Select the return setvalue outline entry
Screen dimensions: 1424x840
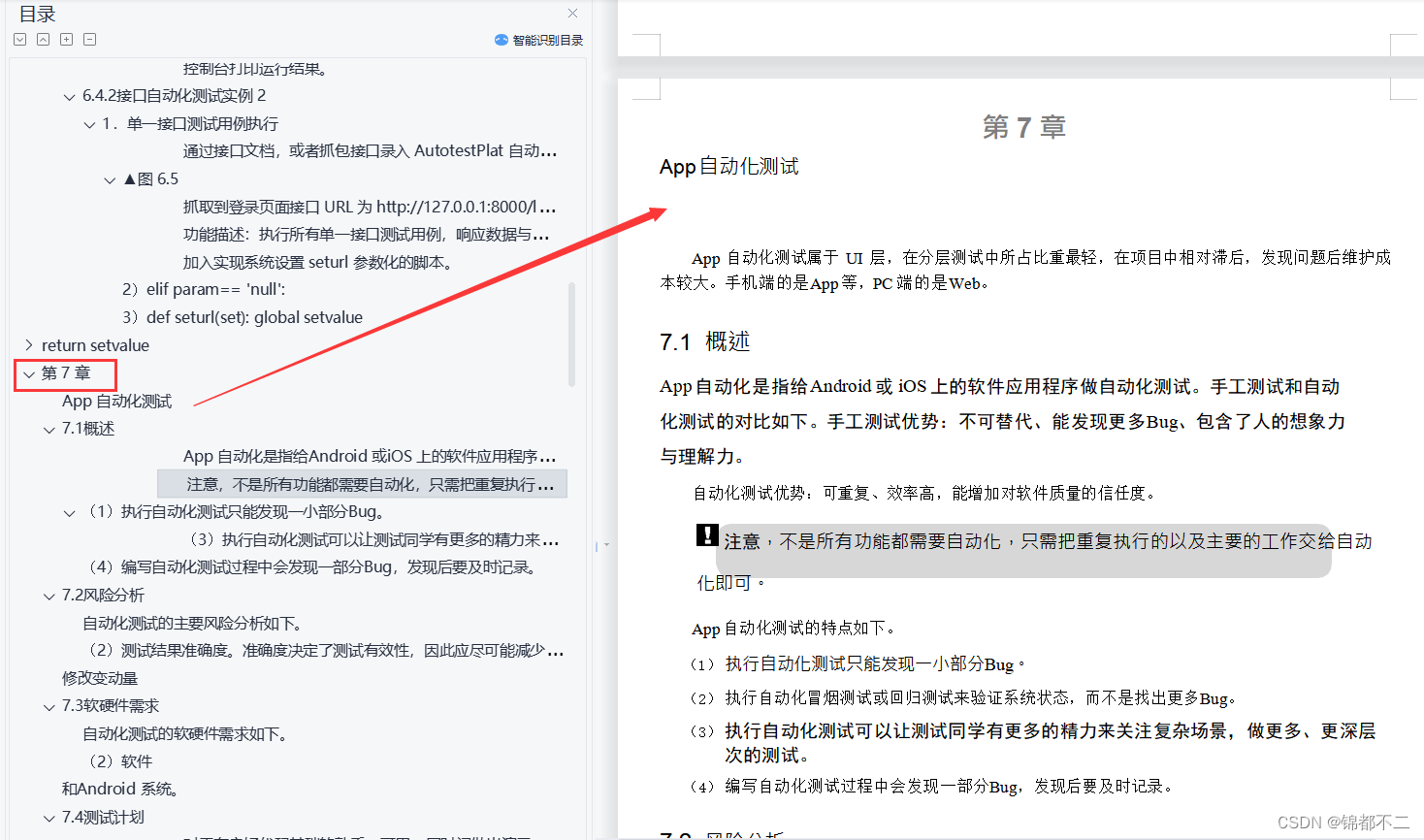coord(95,345)
